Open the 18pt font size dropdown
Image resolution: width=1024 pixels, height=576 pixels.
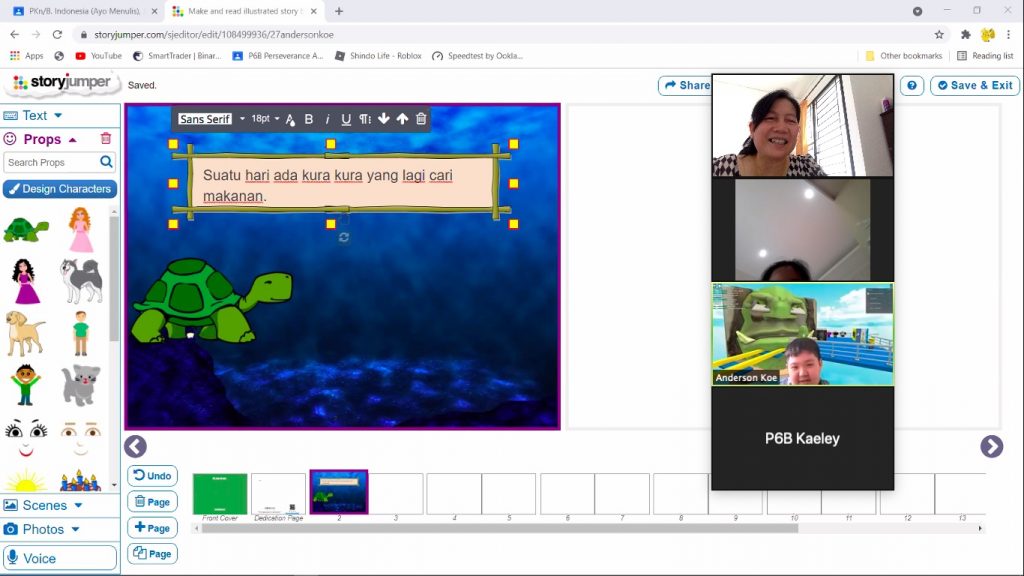[264, 119]
